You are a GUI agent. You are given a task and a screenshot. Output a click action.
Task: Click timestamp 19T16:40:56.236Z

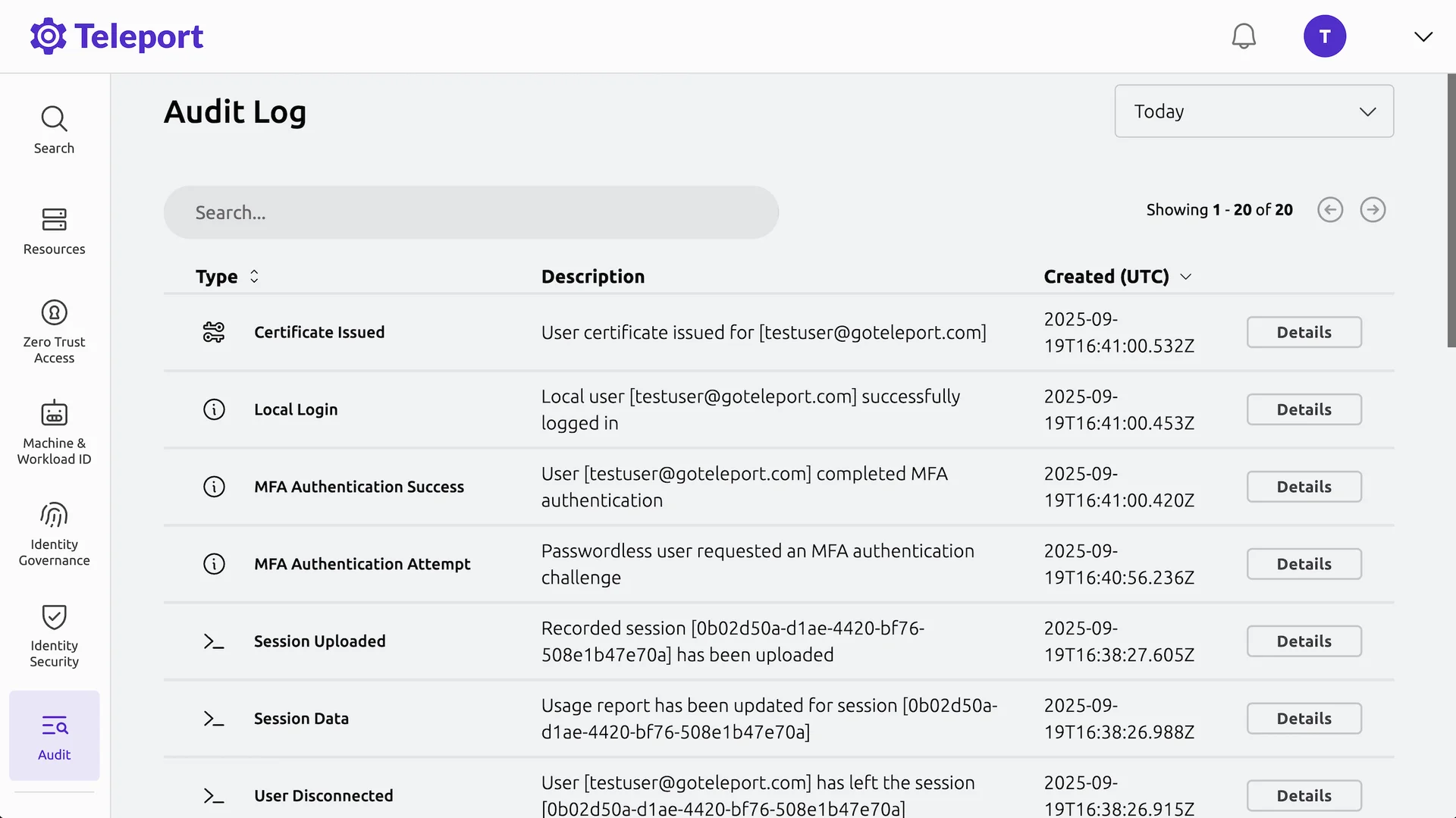point(1119,578)
